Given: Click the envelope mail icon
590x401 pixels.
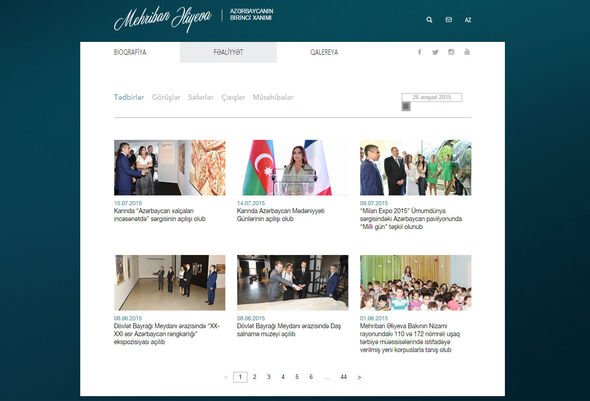Looking at the screenshot, I should (x=449, y=20).
